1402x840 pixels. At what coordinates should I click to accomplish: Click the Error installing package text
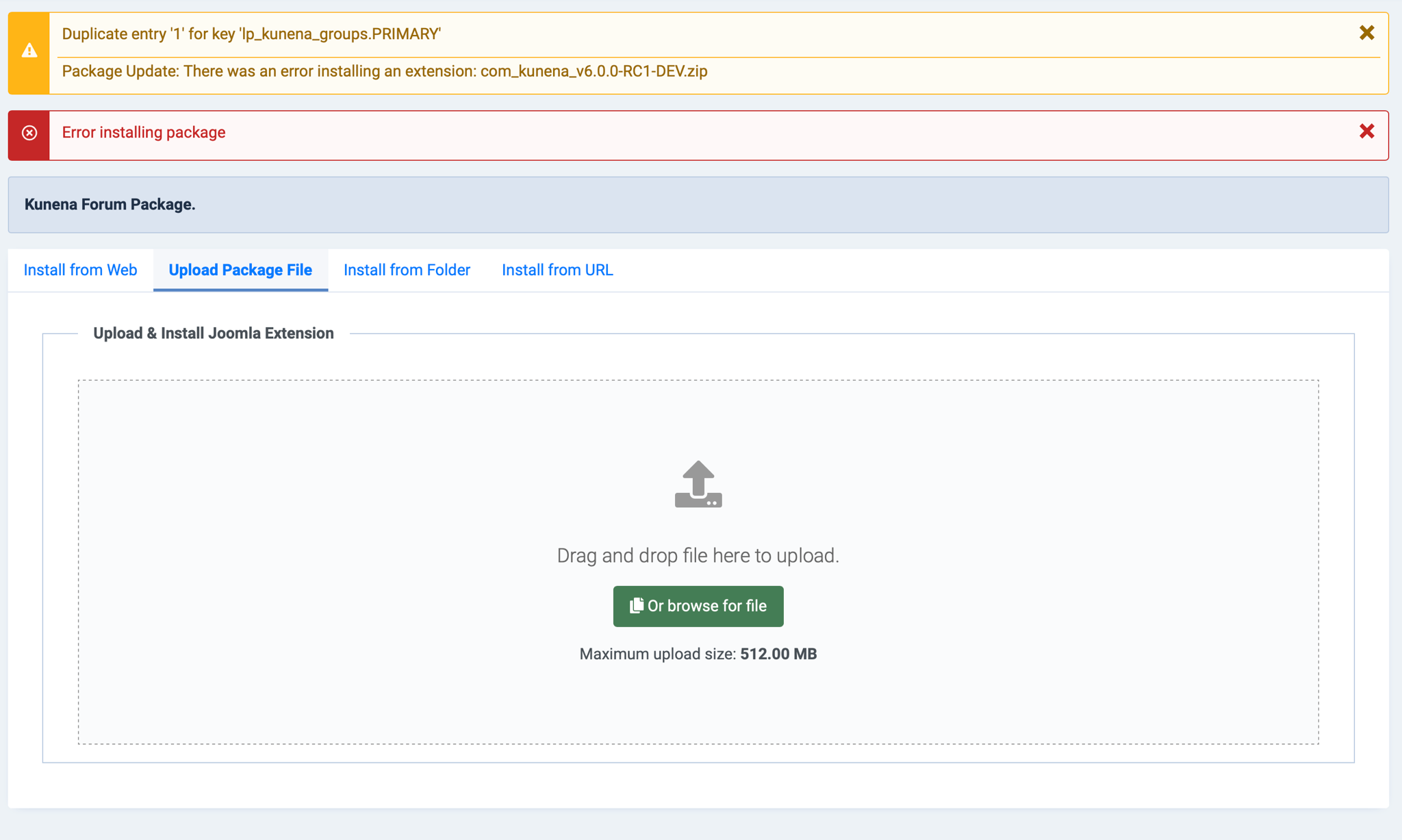[144, 133]
